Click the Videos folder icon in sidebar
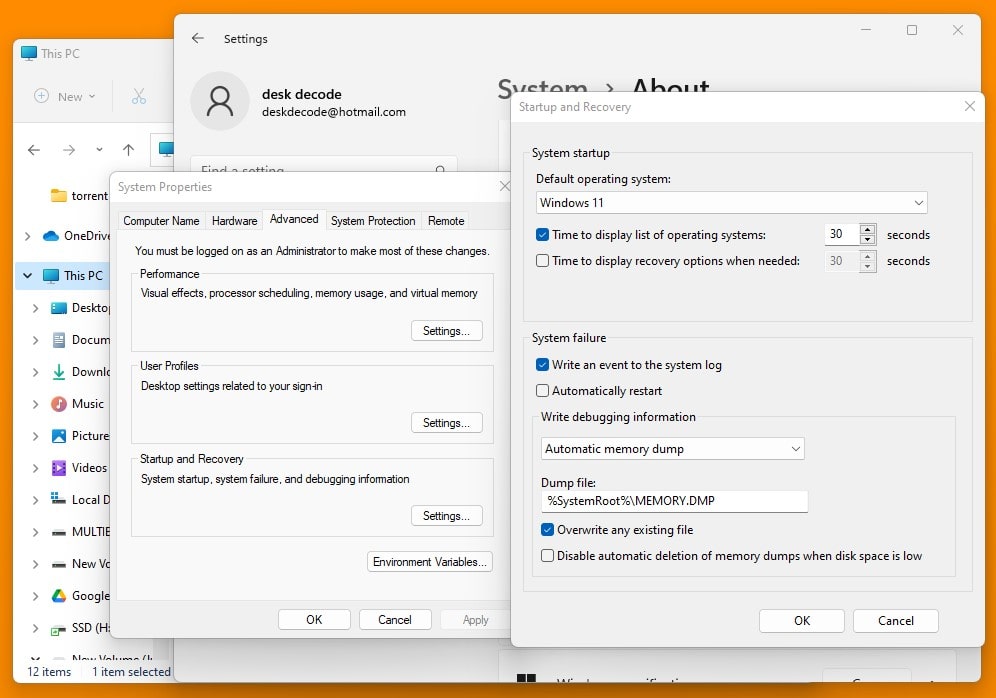Viewport: 996px width, 698px height. (60, 468)
